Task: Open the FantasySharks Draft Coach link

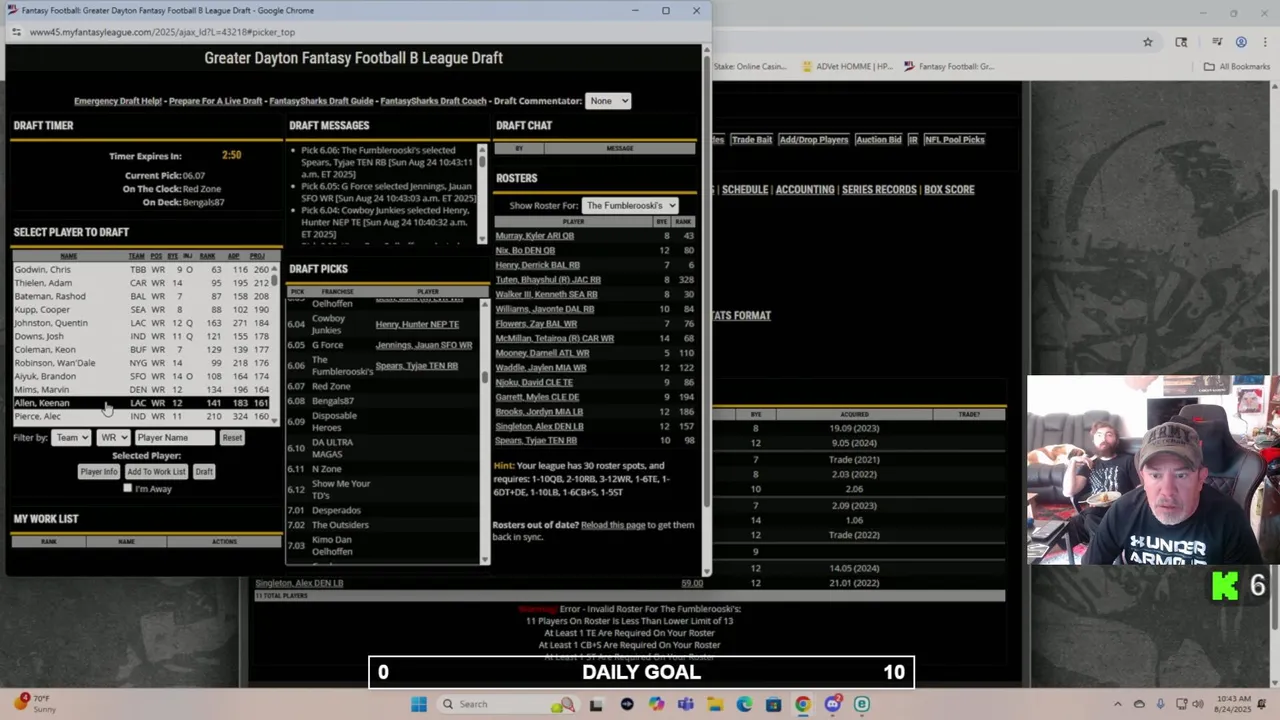Action: 434,101
